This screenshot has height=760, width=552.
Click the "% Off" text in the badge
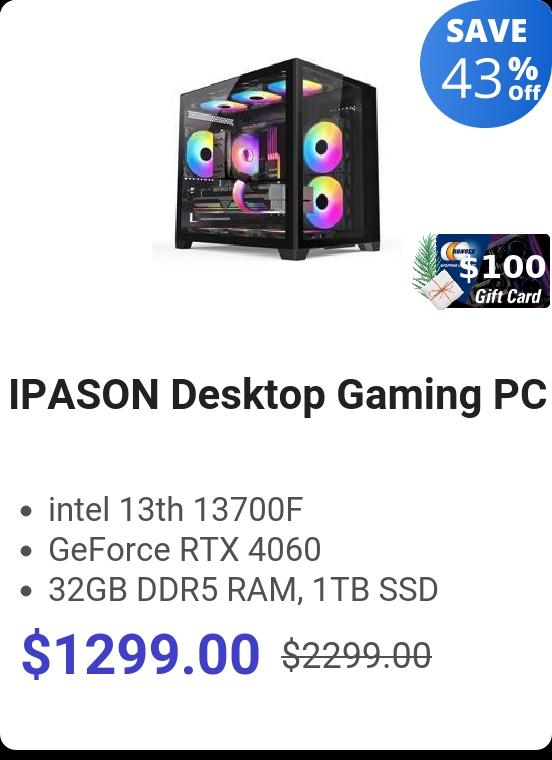click(x=523, y=79)
